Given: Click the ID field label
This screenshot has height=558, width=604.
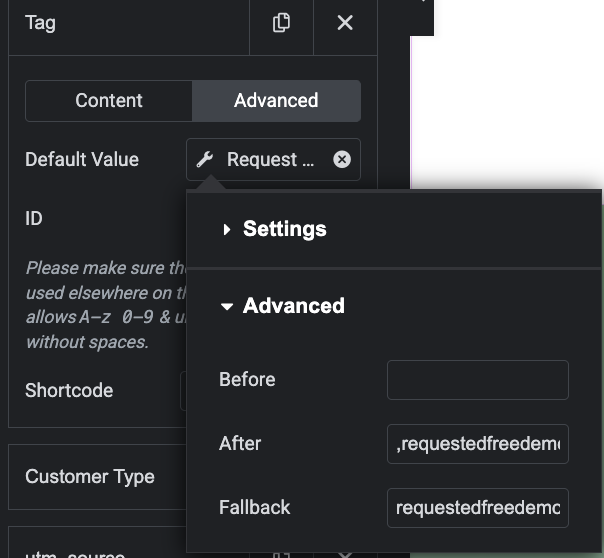Looking at the screenshot, I should 34,218.
